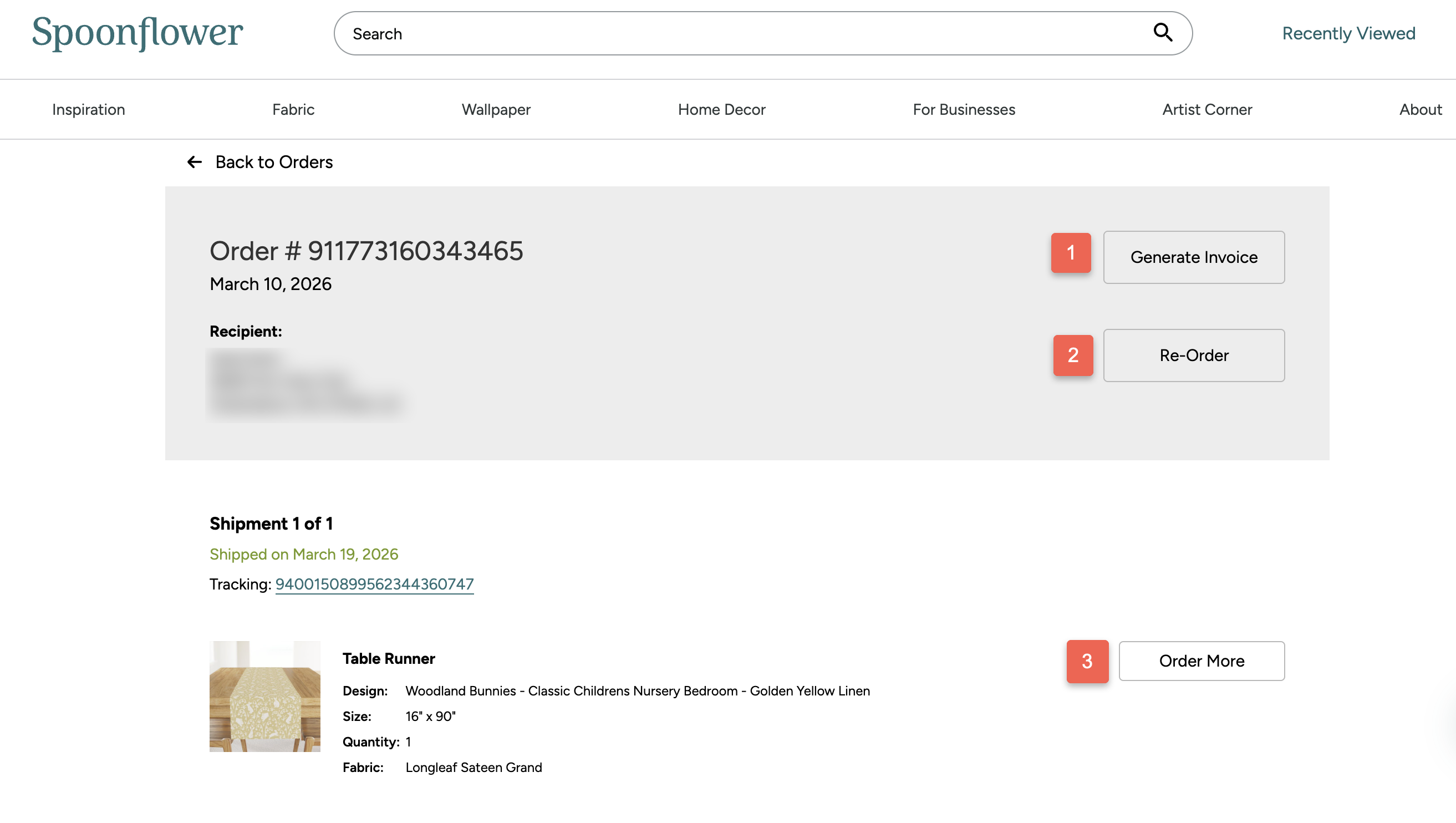The height and width of the screenshot is (823, 1456).
Task: Open the Inspiration menu
Action: [x=89, y=110]
